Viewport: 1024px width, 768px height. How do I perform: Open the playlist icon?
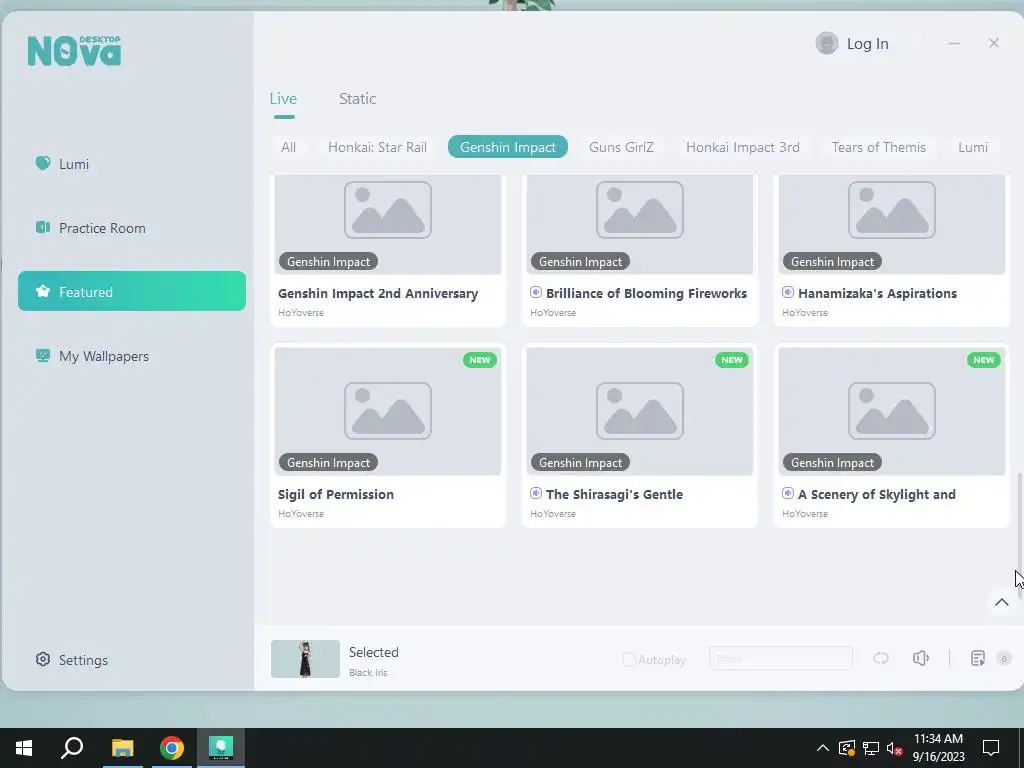point(978,658)
